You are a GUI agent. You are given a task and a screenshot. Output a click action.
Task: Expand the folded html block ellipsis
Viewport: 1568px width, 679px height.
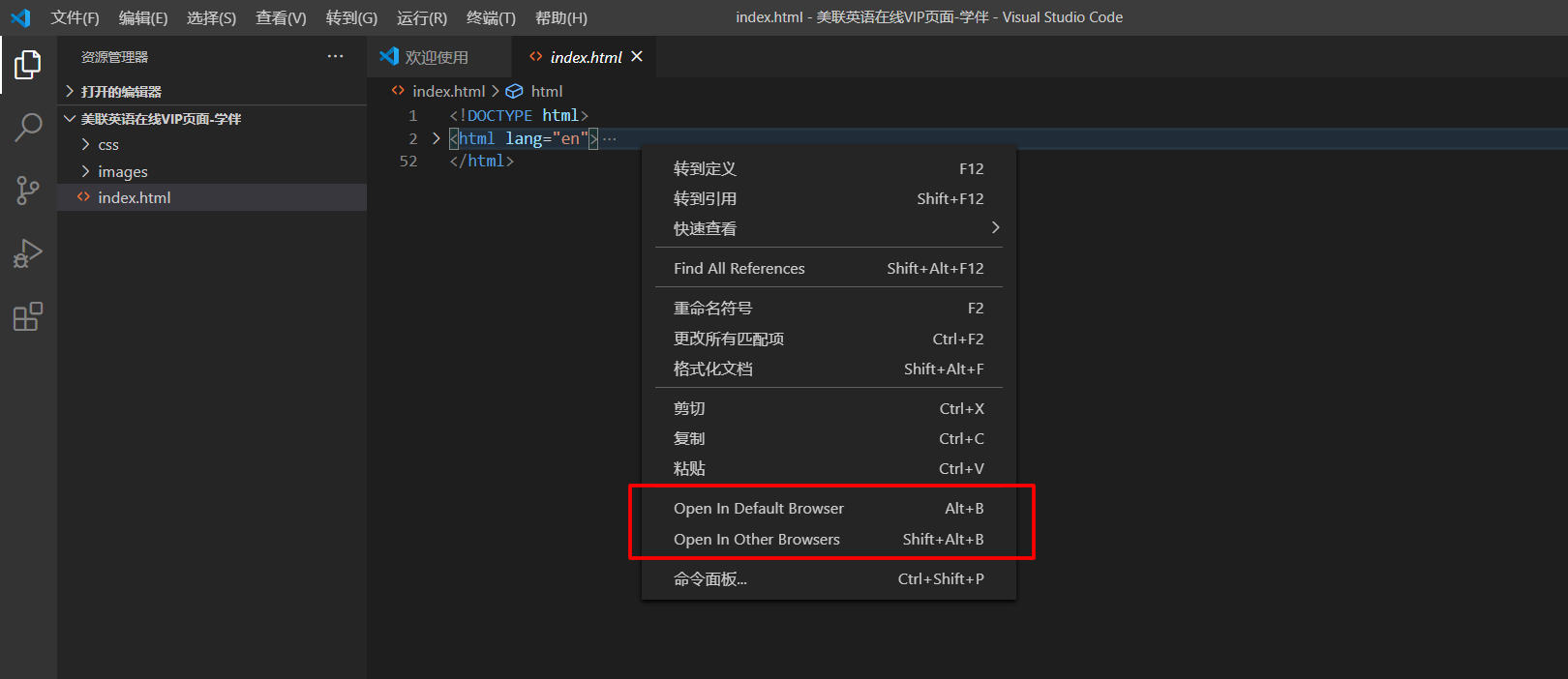[609, 139]
